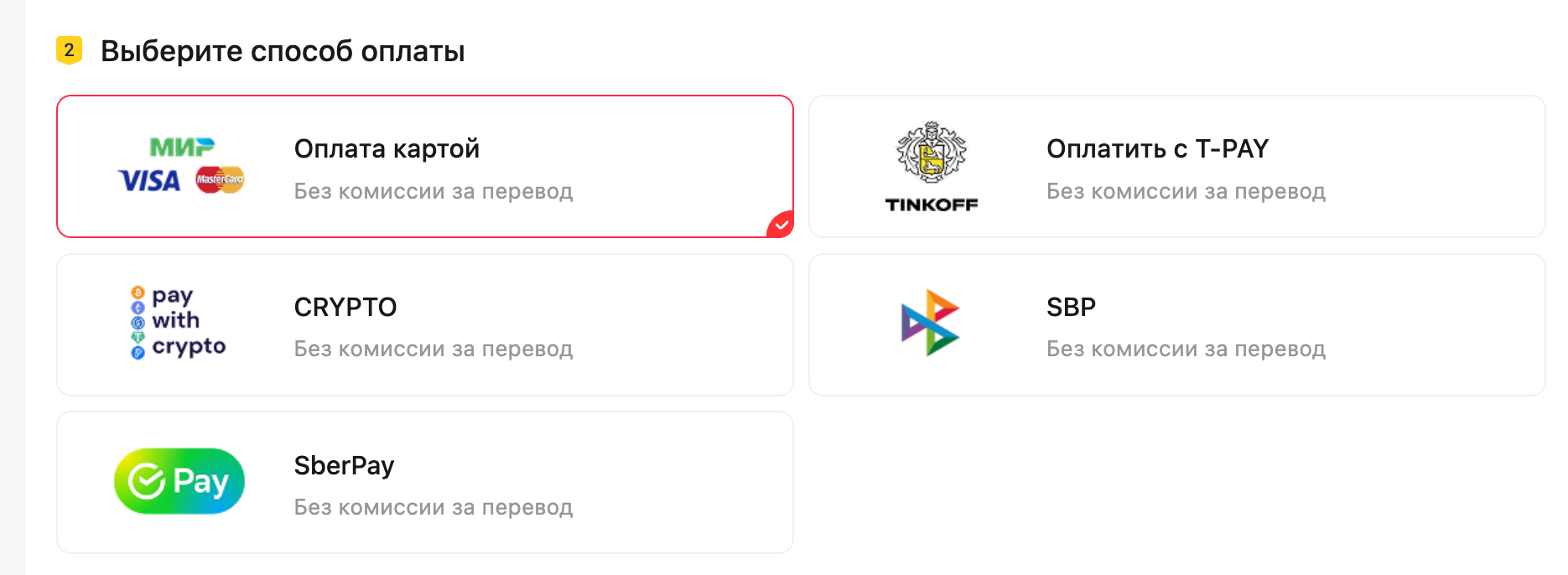Choose the SBP payment method
Screen dimensions: 1568x575
[x=1071, y=308]
